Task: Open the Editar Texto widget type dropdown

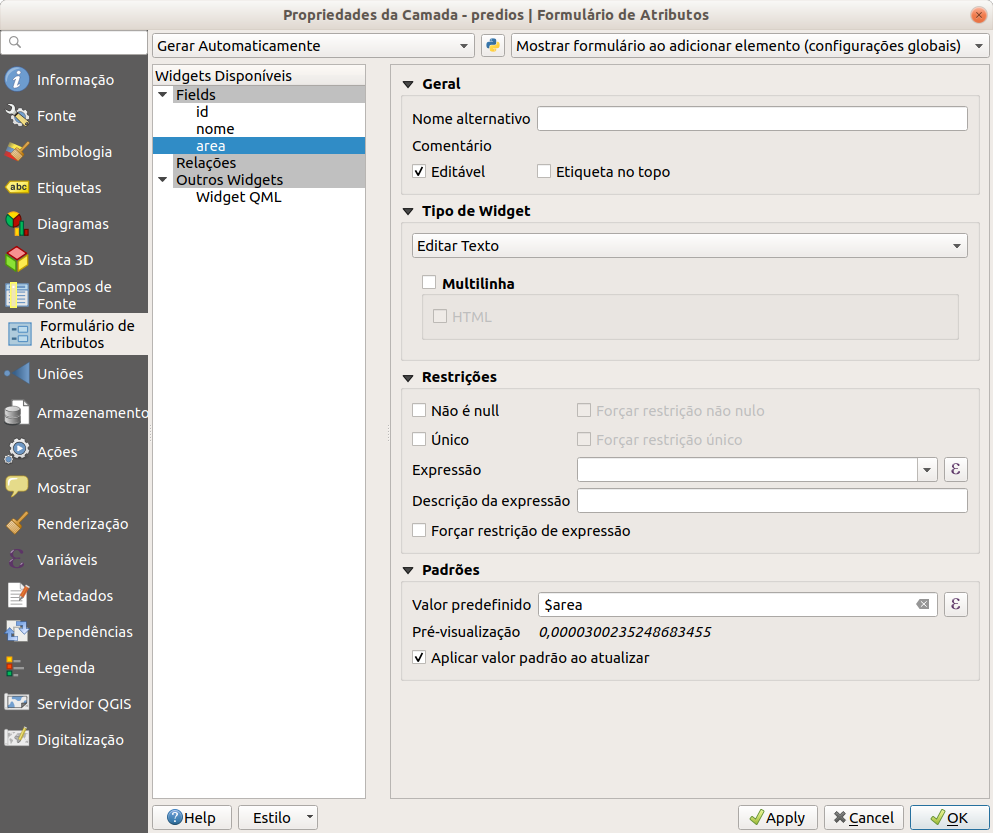Action: pos(689,246)
